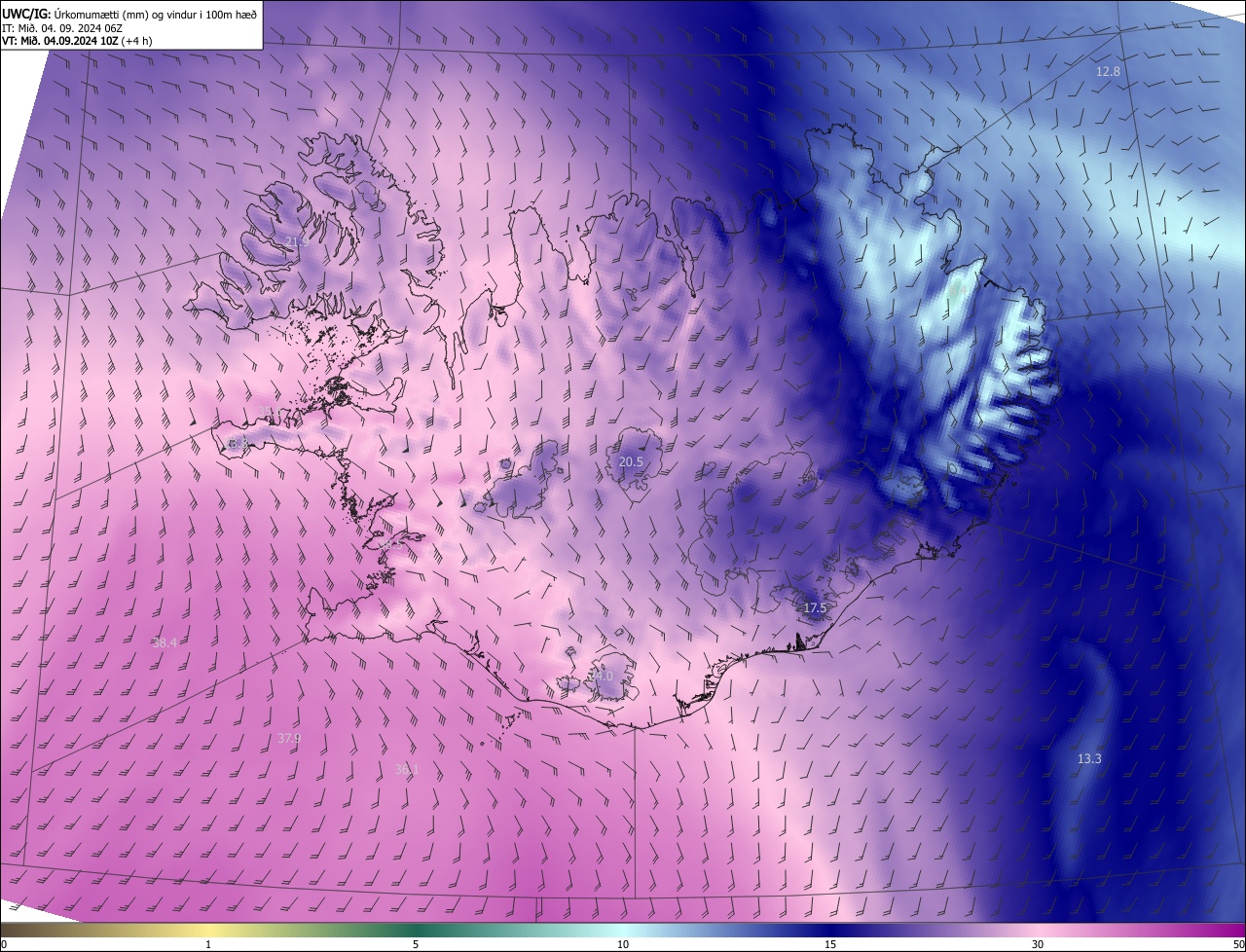This screenshot has width=1246, height=952.
Task: Click the 5 tick label on the color scale
Action: click(416, 945)
